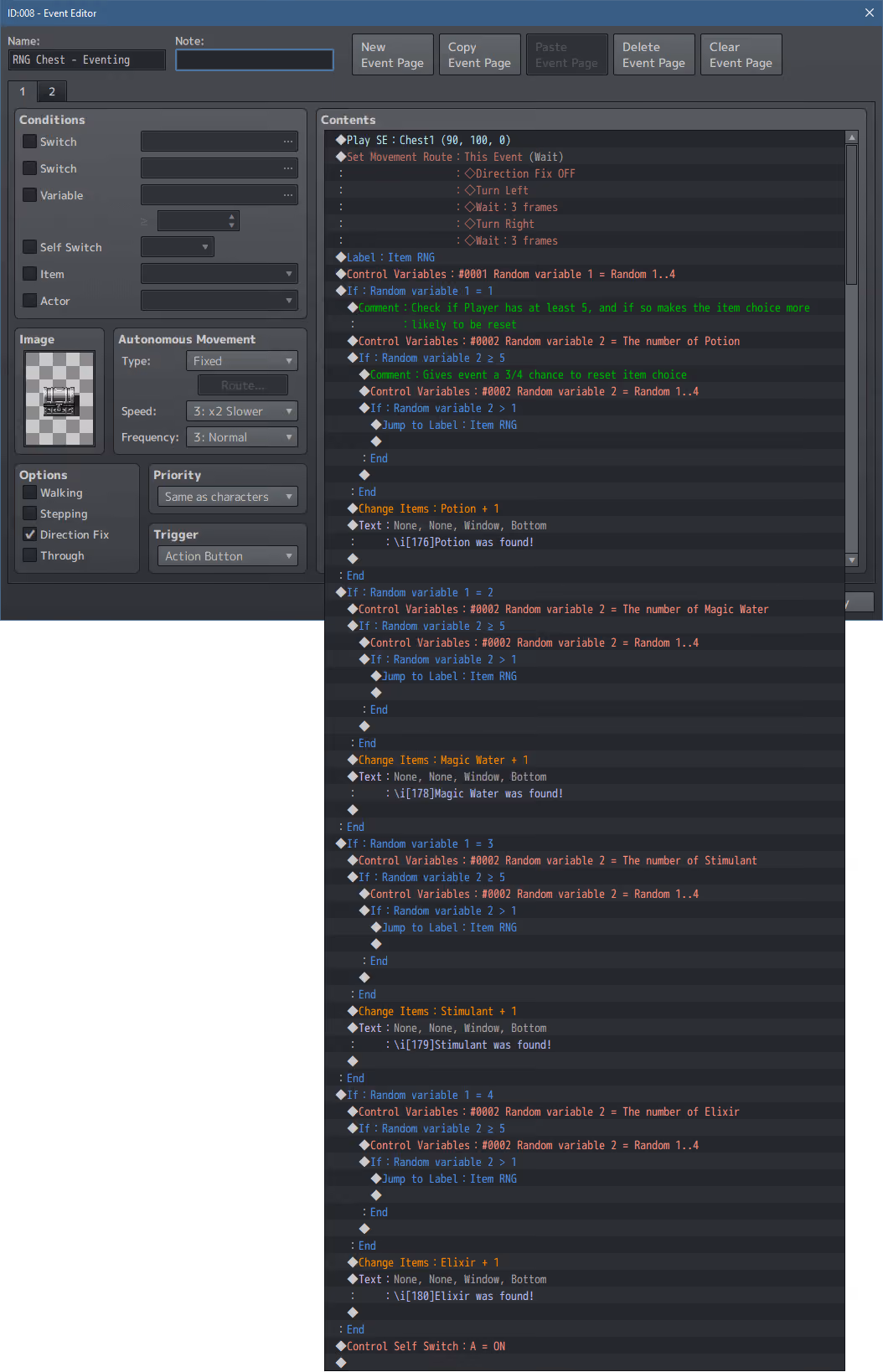This screenshot has width=883, height=1372.
Task: Open the Item condition dropdown
Action: [219, 274]
